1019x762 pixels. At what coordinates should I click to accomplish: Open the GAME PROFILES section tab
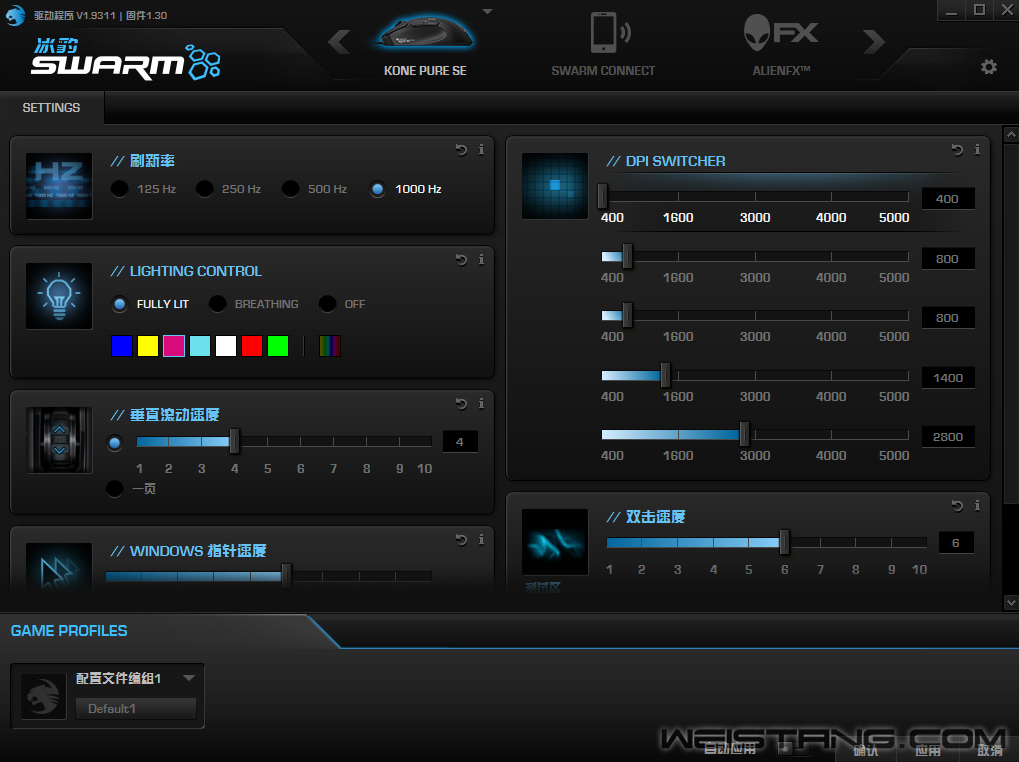[69, 631]
